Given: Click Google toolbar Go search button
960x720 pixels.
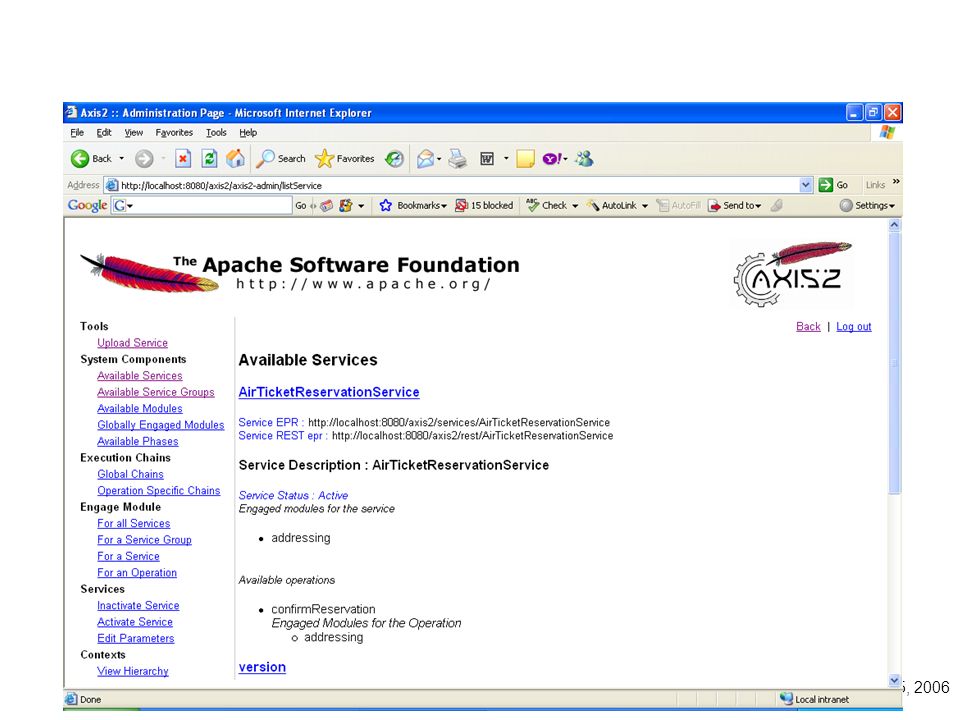Looking at the screenshot, I should [x=301, y=206].
